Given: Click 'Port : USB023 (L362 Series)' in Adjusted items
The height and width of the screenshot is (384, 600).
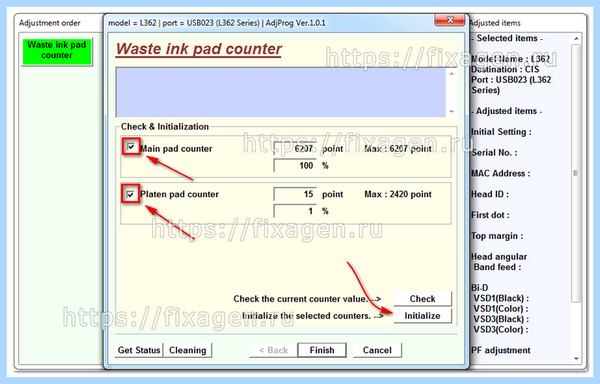Looking at the screenshot, I should click(x=511, y=85).
